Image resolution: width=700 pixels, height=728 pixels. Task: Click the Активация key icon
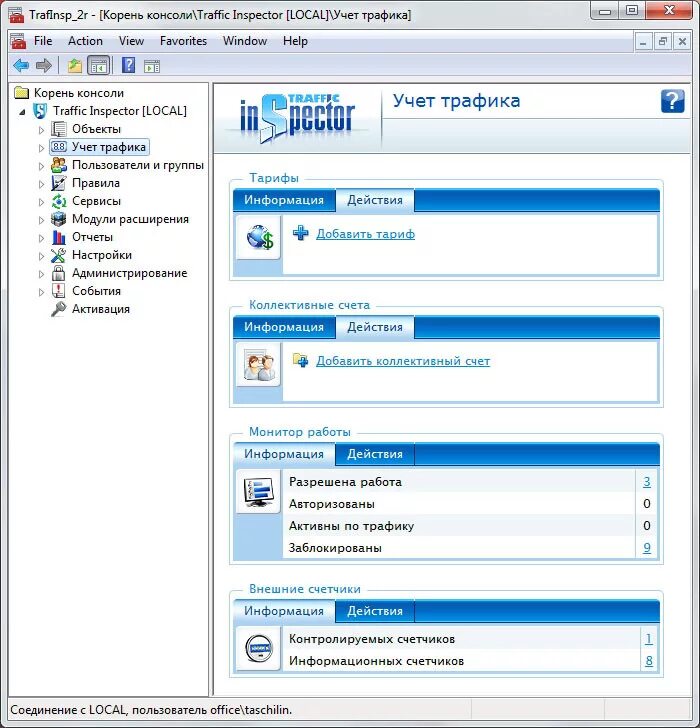coord(58,309)
